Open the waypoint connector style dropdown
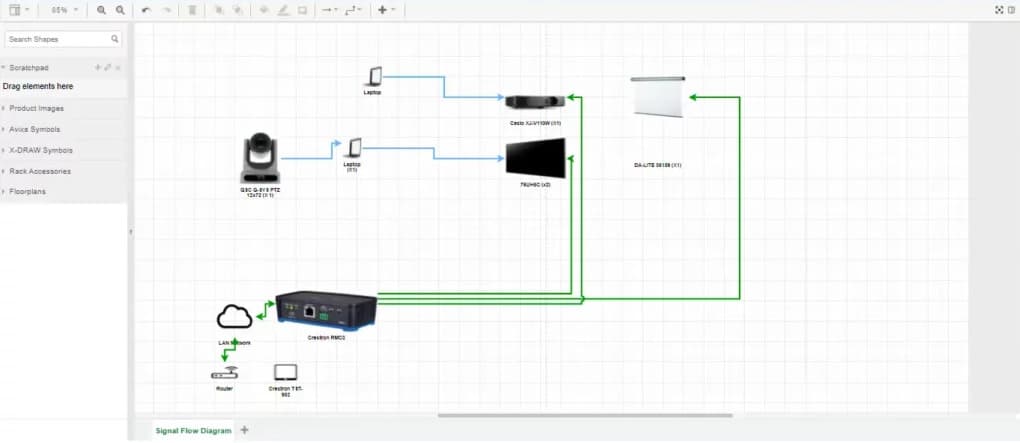 353,10
